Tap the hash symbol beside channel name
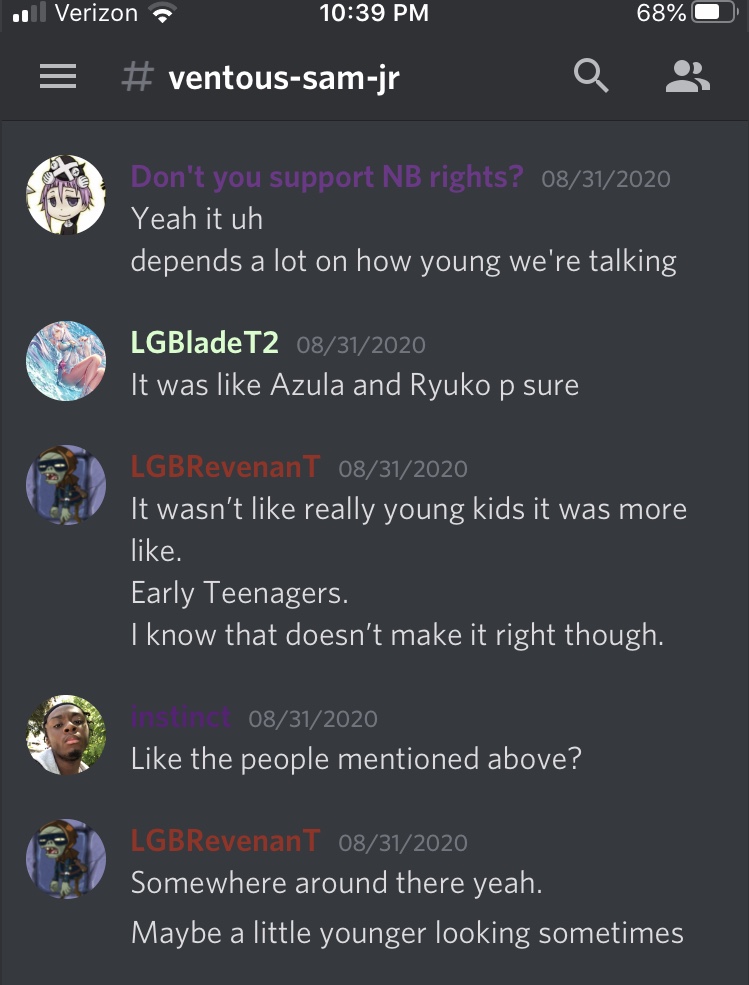The image size is (749, 985). click(x=137, y=77)
